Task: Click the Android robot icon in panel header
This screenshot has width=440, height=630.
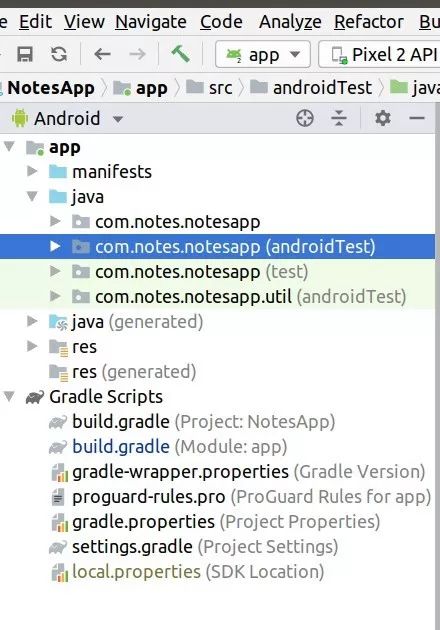Action: [20, 118]
